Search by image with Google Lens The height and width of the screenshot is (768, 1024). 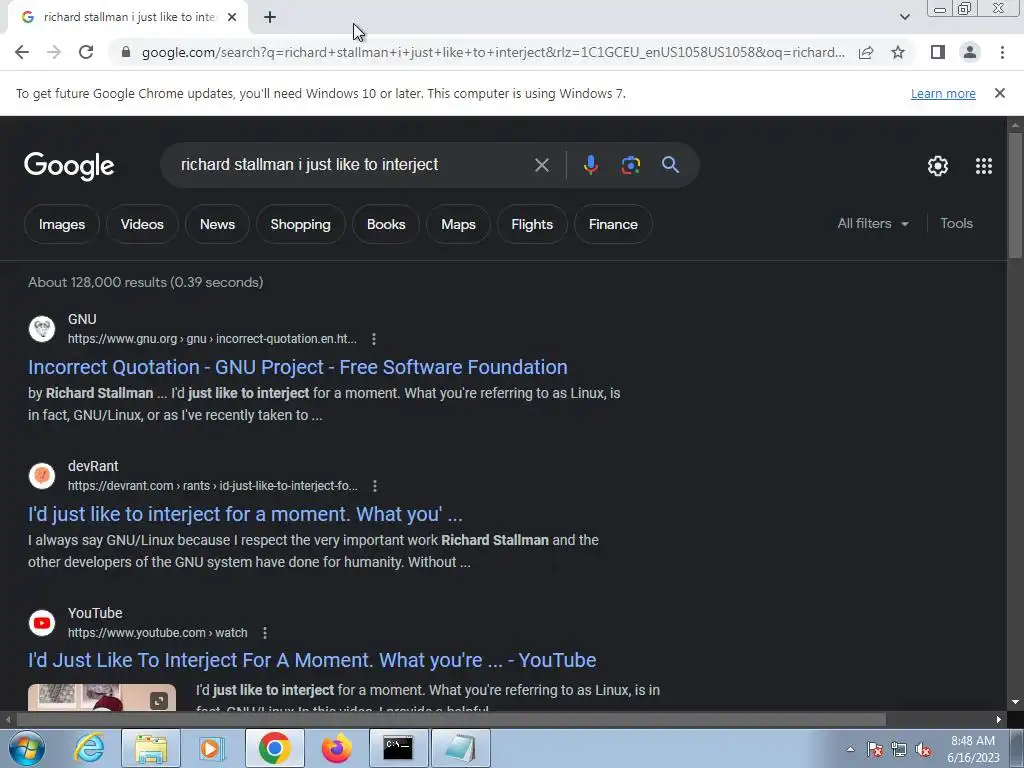(630, 165)
